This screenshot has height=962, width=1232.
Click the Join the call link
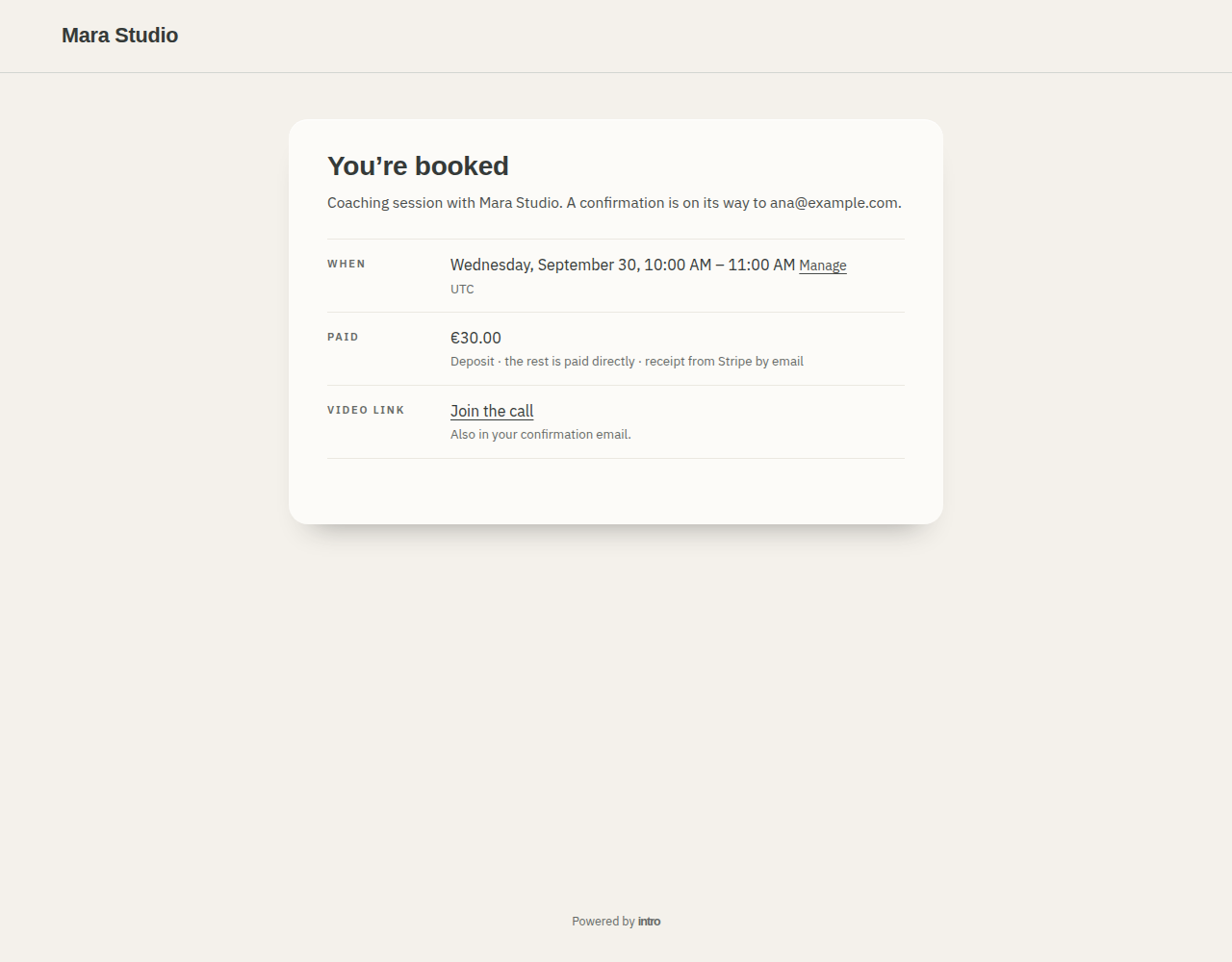tap(492, 411)
